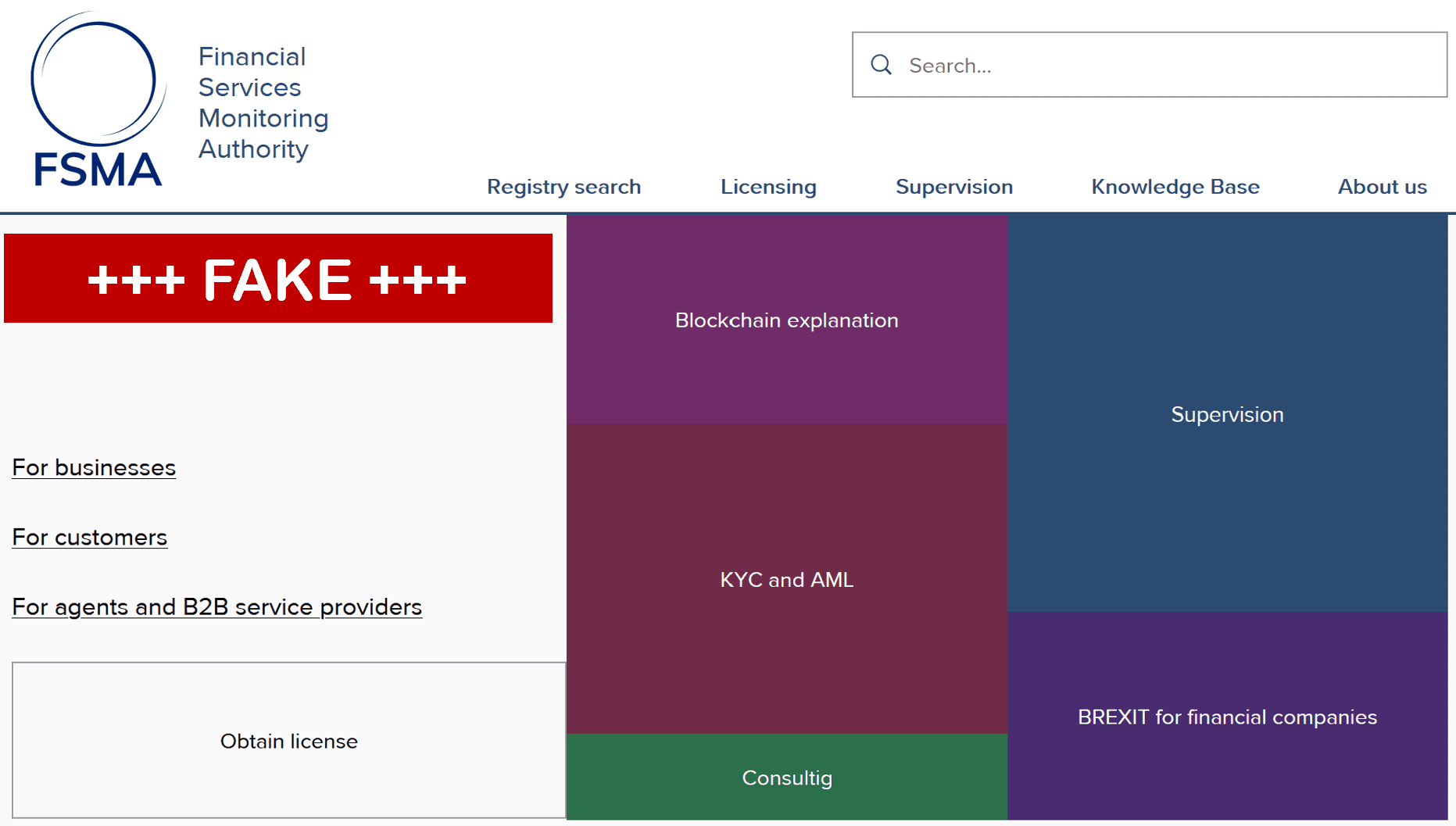The image size is (1456, 826).
Task: Follow the For customers link
Action: click(x=90, y=537)
